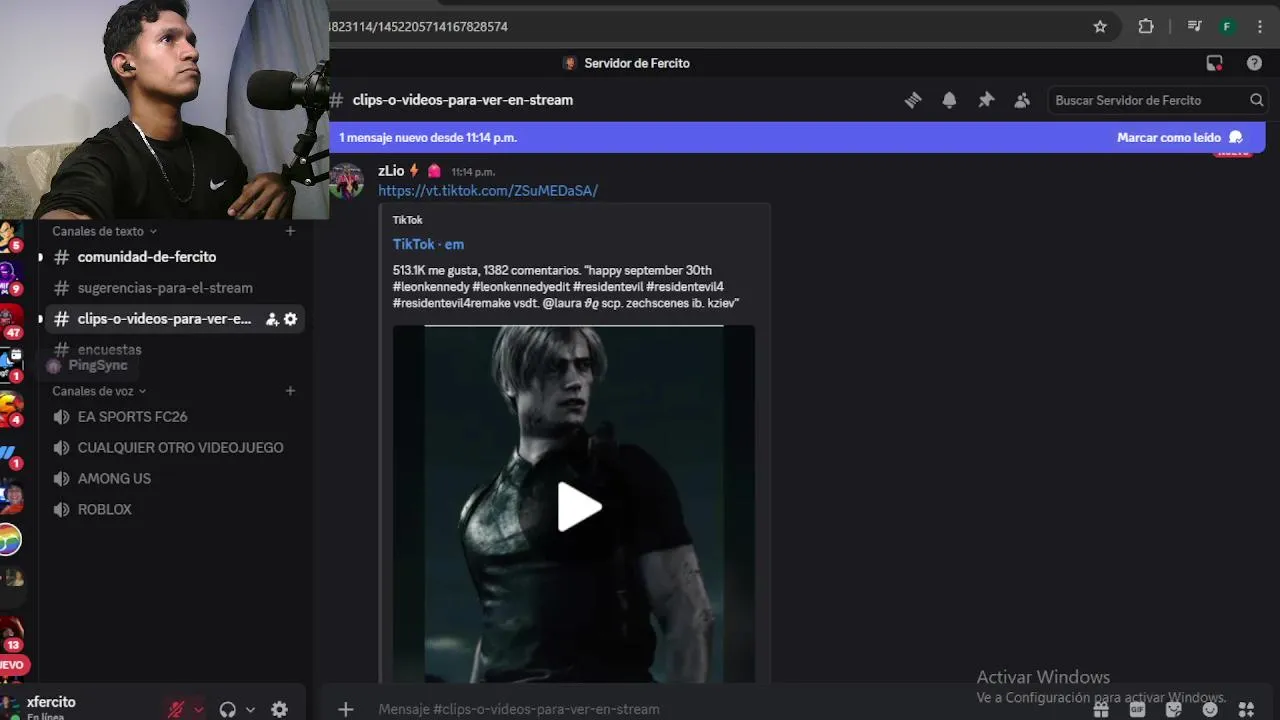
Task: Open xfercito user profile panel
Action: tap(50, 706)
